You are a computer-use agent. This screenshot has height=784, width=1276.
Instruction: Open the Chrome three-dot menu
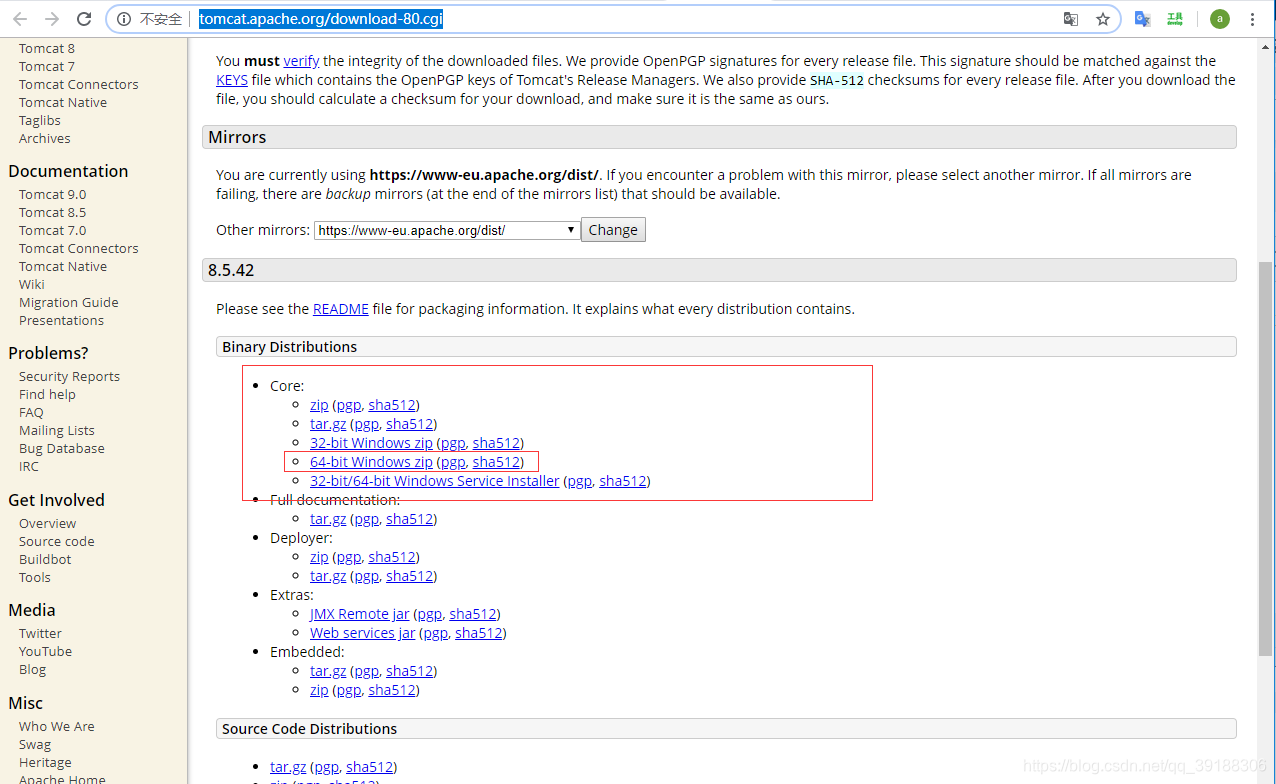[1252, 19]
